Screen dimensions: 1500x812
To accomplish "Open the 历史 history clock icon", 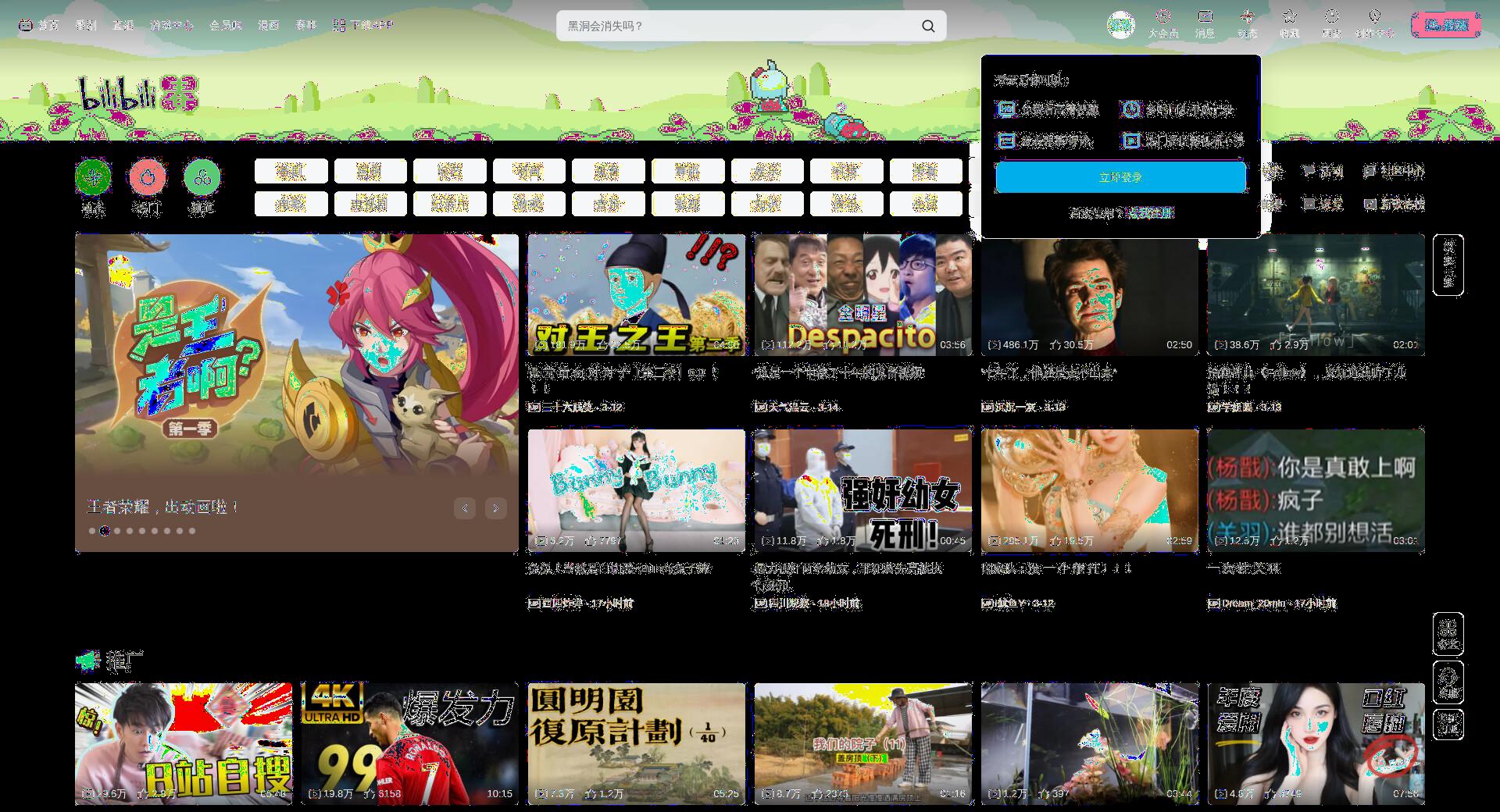I will [1332, 16].
